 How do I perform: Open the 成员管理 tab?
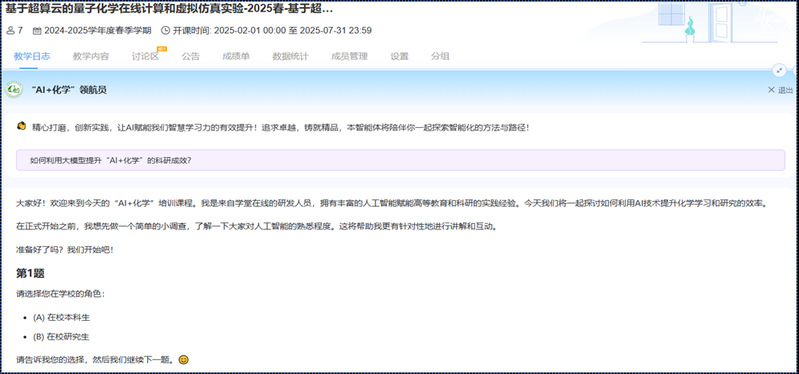[x=349, y=57]
